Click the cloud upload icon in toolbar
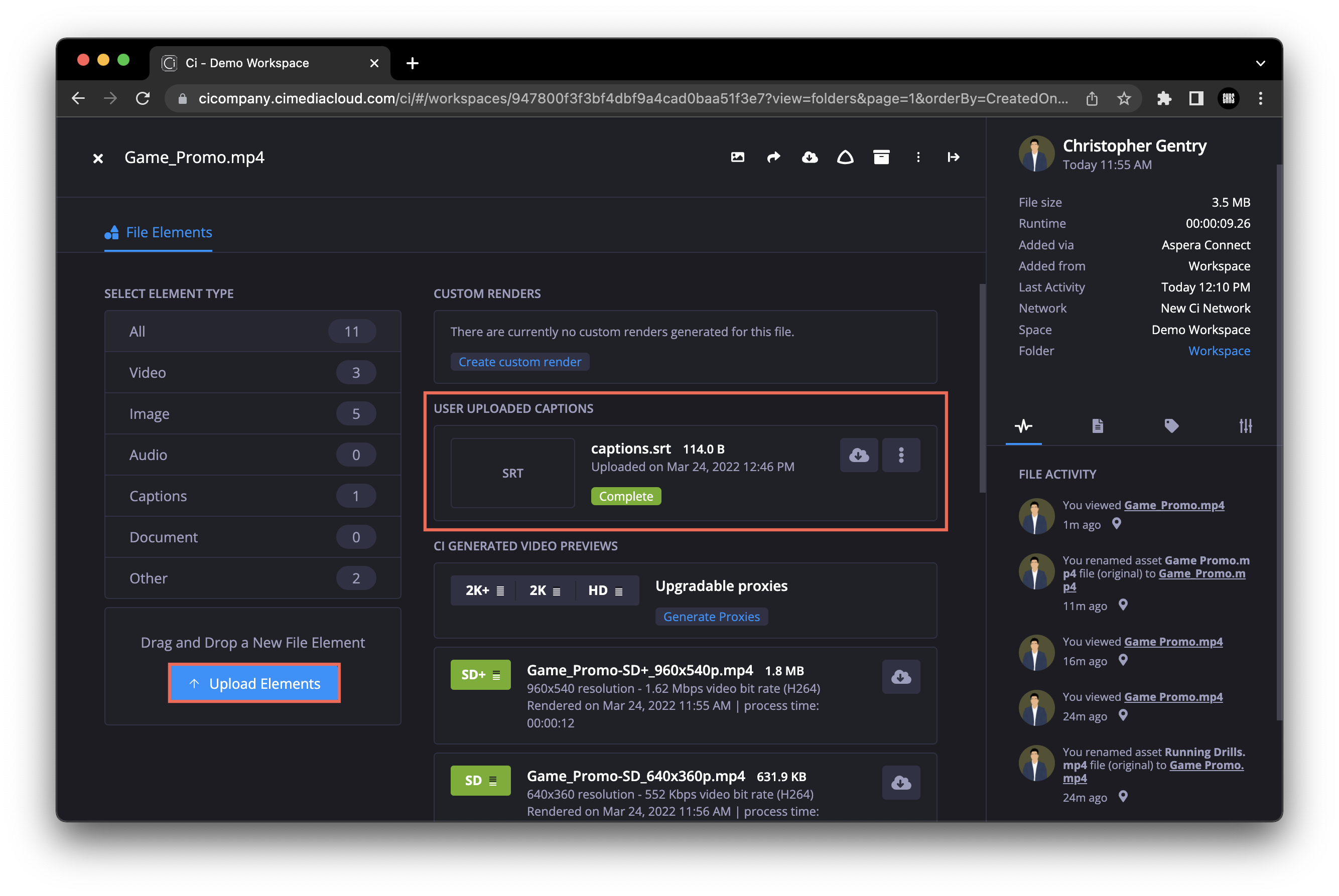 [x=810, y=157]
